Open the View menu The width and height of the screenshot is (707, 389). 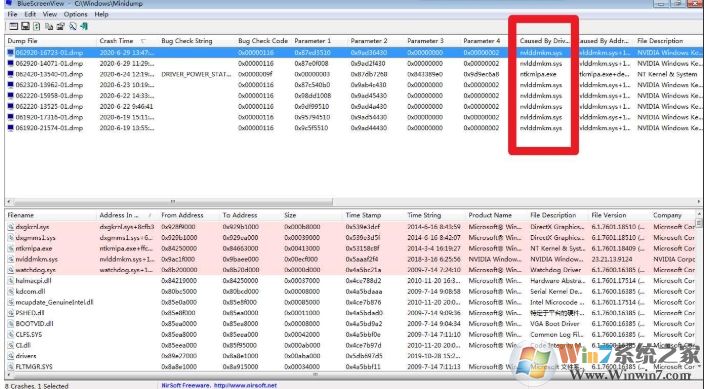pos(50,14)
